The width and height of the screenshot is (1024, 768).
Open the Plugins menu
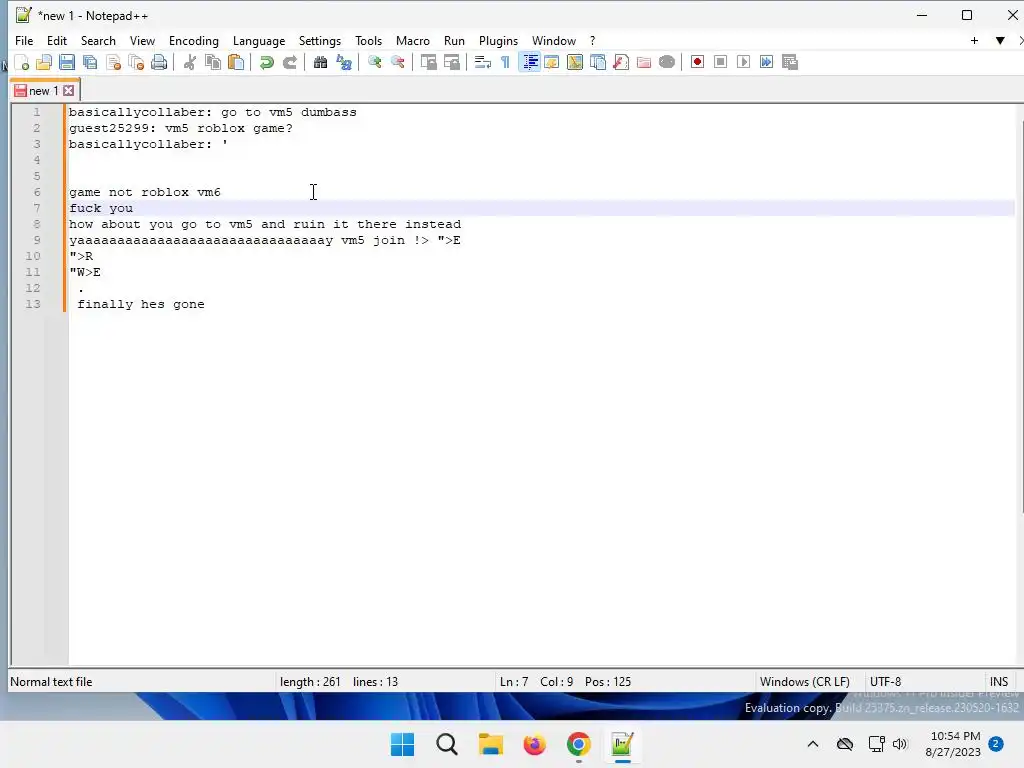pos(498,40)
